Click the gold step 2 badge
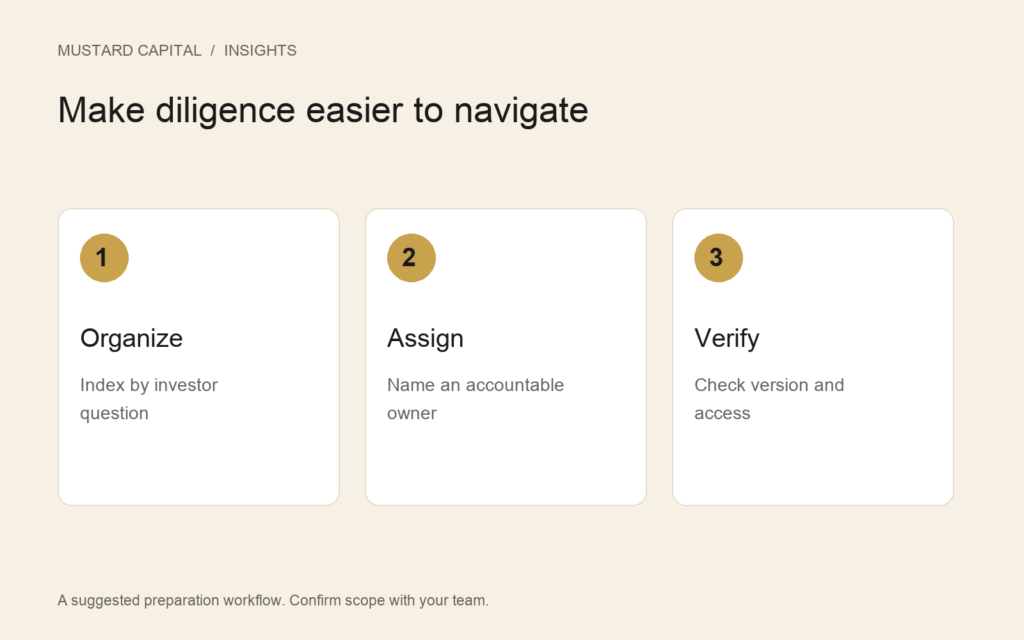 point(411,258)
